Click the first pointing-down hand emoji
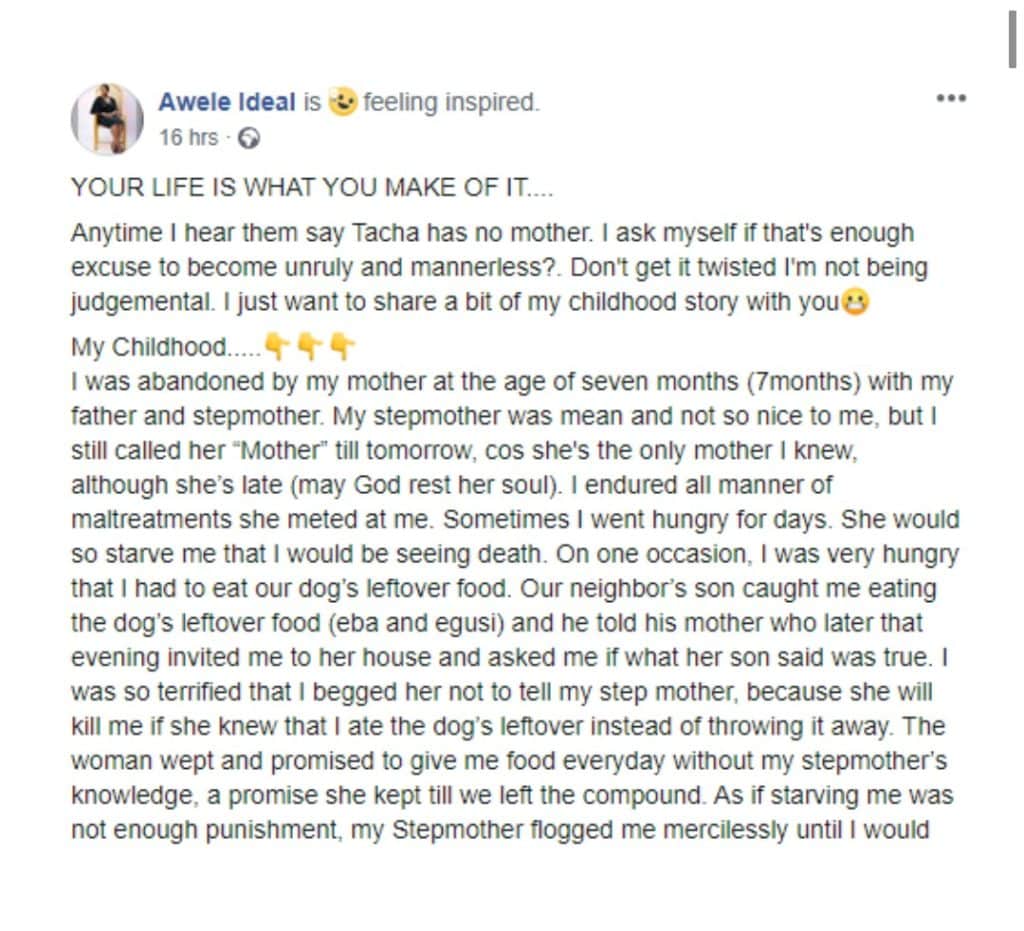 coord(278,347)
